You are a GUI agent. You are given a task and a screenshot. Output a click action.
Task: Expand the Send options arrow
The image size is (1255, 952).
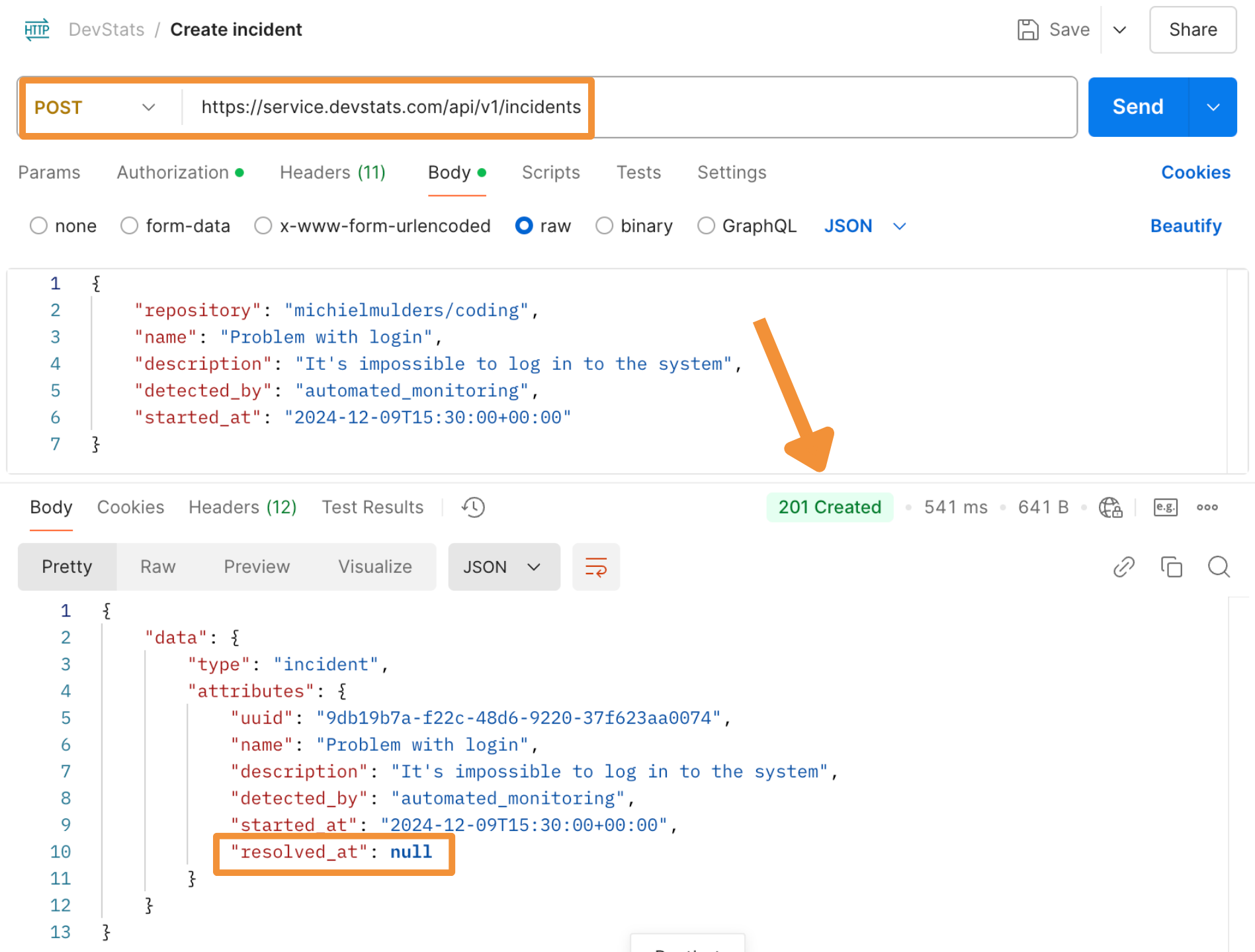[1213, 107]
